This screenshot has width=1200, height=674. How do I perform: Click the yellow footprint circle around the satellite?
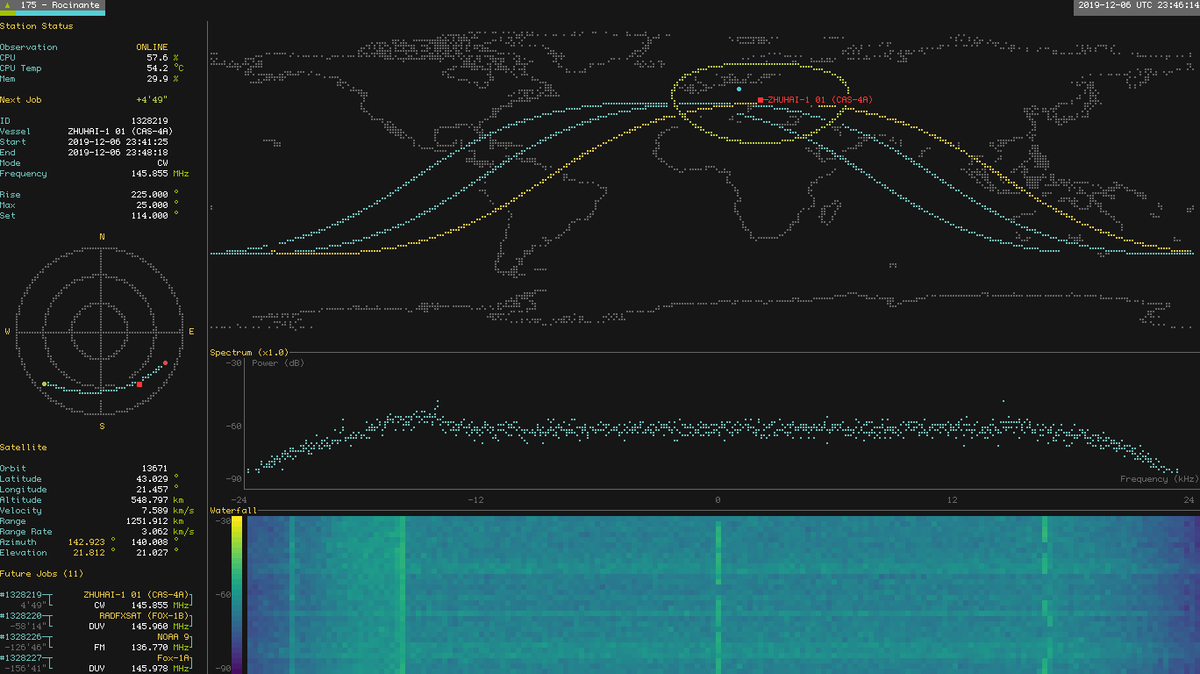pyautogui.click(x=758, y=62)
